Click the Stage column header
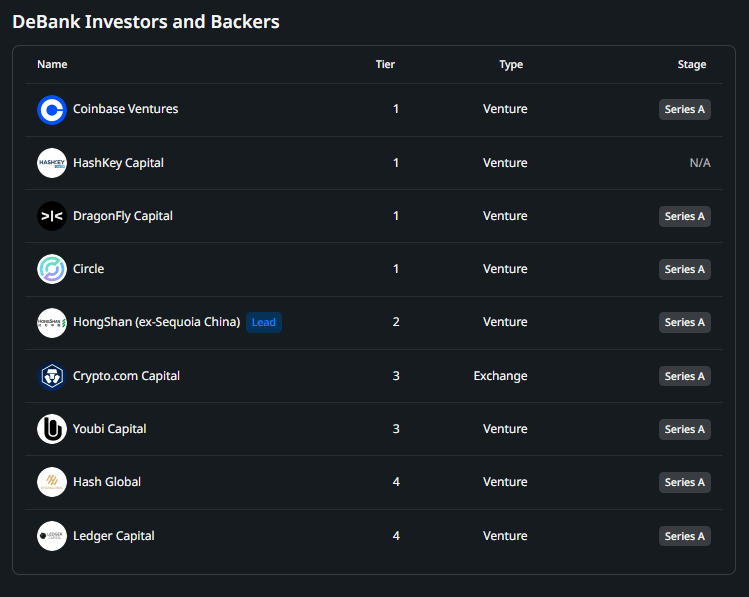Image resolution: width=749 pixels, height=597 pixels. (692, 65)
